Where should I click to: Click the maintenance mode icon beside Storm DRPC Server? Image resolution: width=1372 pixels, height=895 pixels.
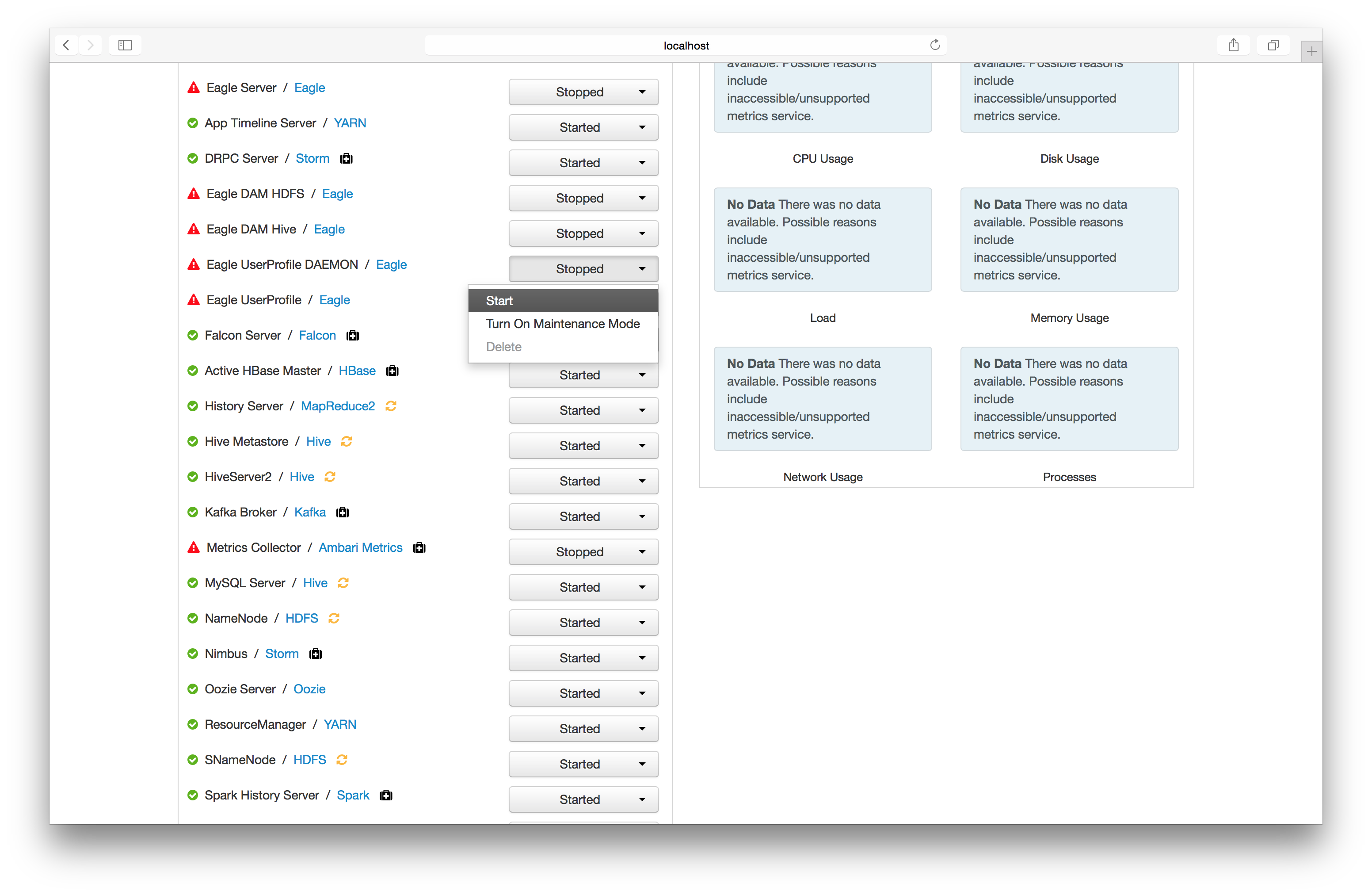346,159
